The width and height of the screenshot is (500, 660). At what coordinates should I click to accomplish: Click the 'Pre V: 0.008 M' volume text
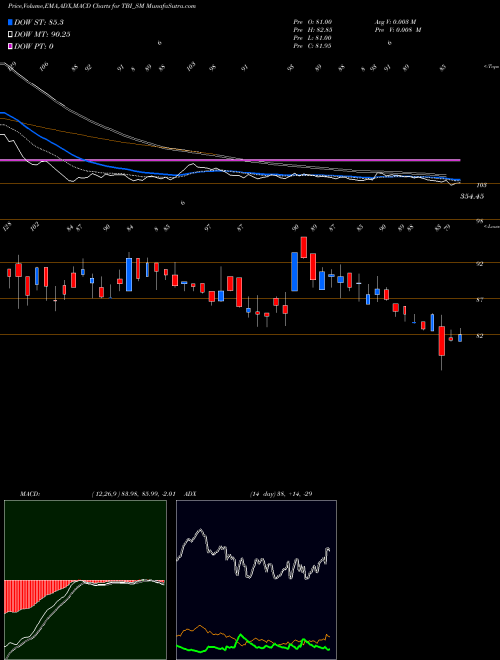(398, 29)
